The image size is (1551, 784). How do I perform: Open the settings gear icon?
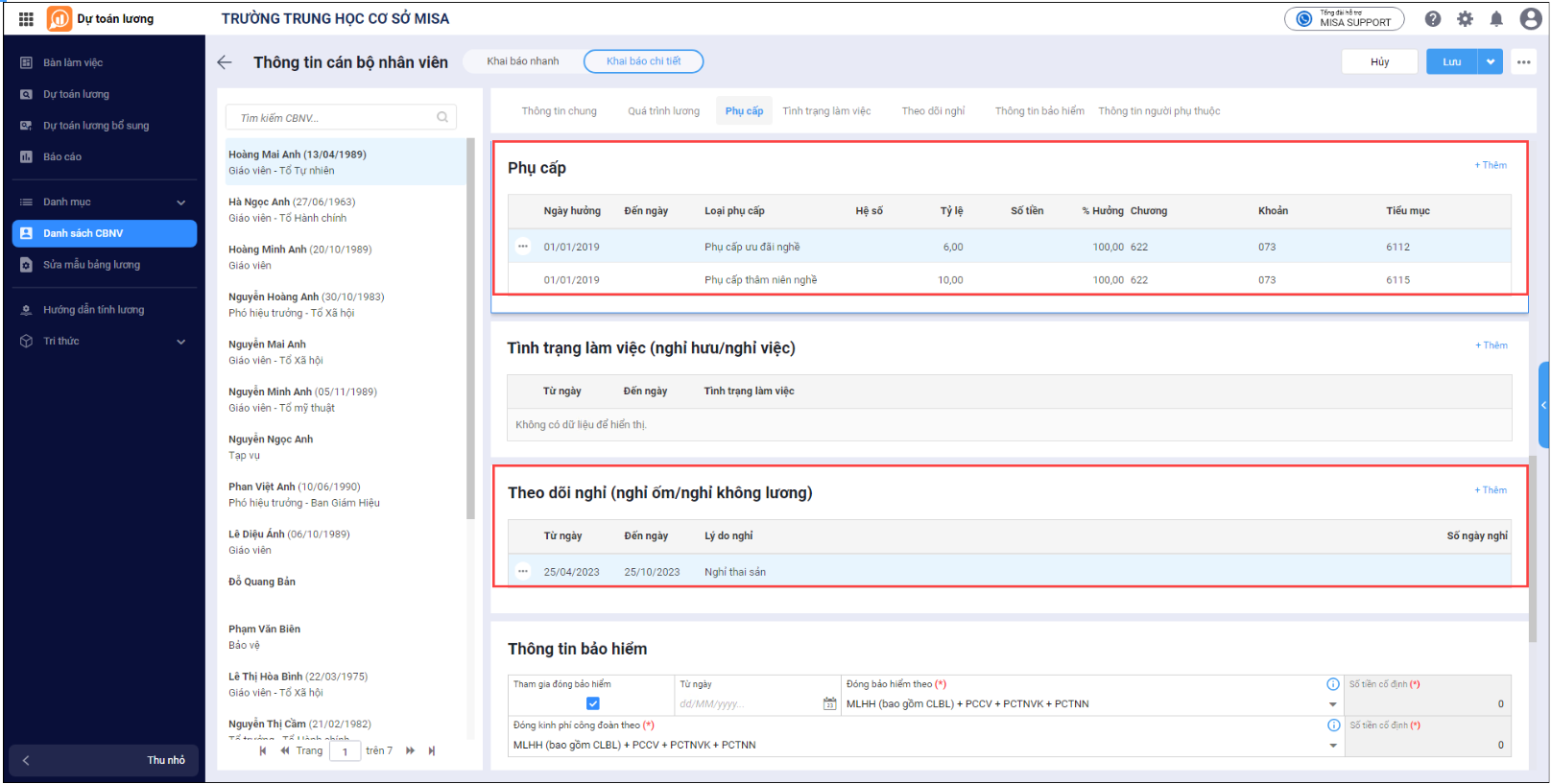(1465, 18)
